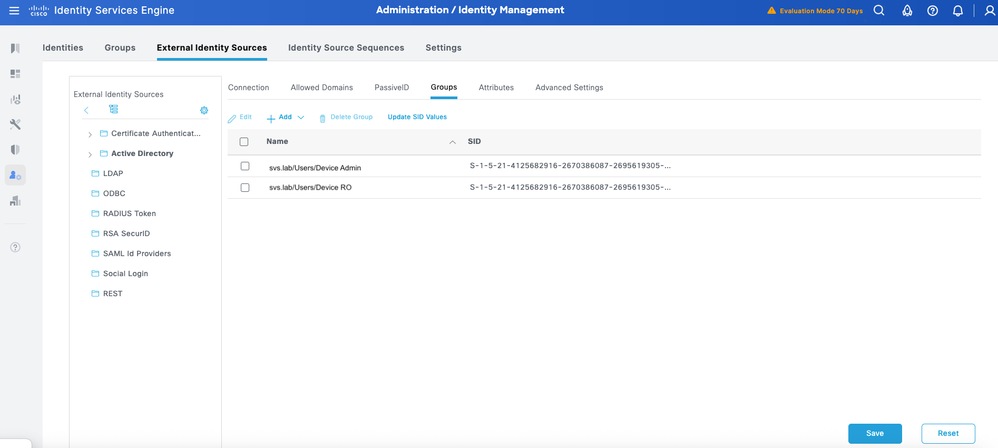
Task: Click the Save button
Action: (x=875, y=433)
